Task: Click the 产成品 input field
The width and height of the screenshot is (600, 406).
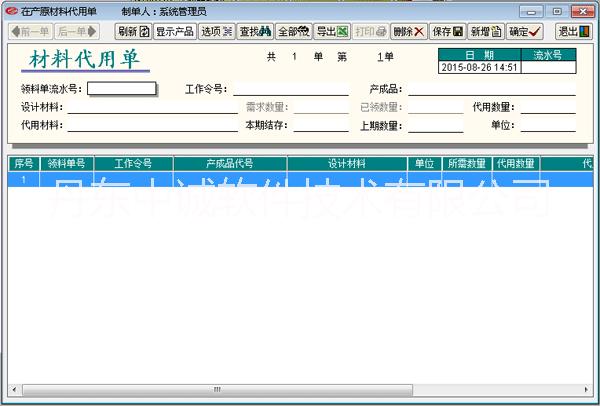Action: [x=492, y=89]
